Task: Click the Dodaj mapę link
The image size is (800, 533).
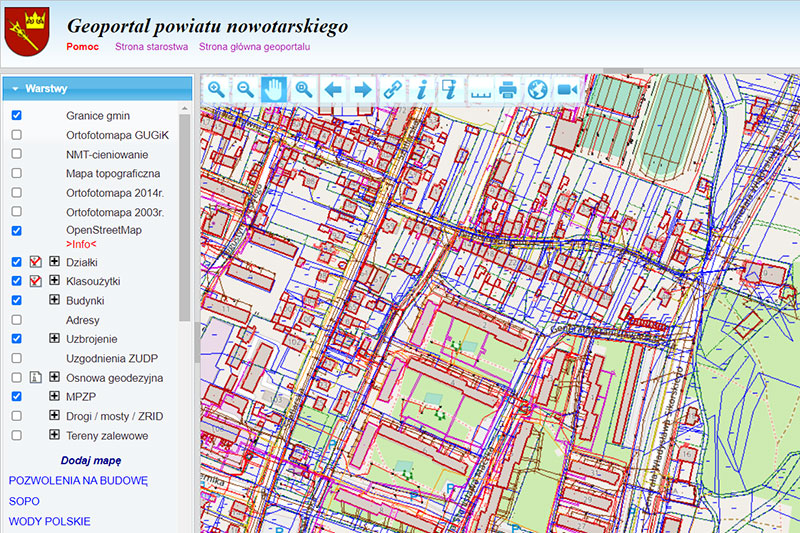Action: tap(91, 461)
